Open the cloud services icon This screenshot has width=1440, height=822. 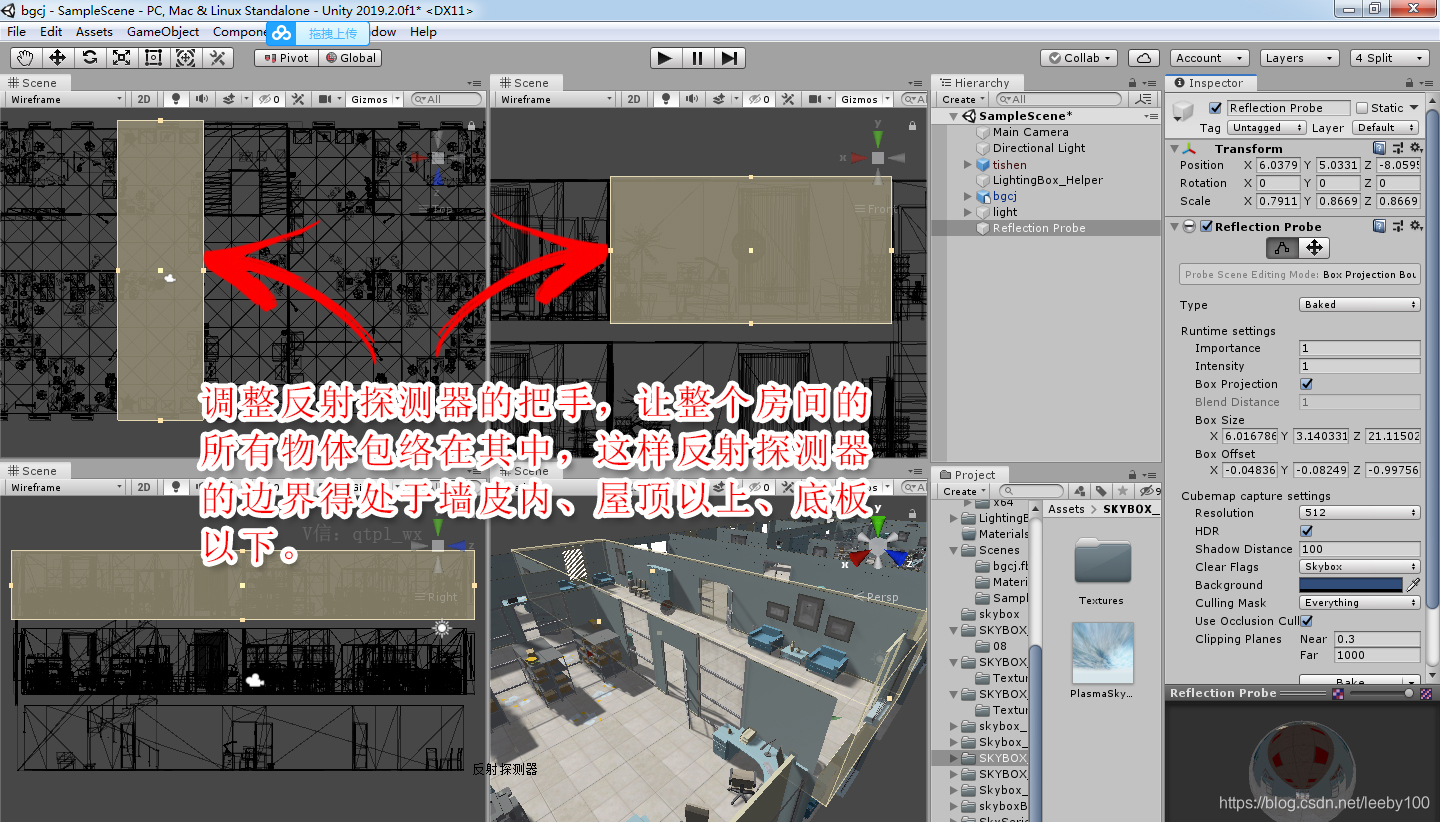tap(1144, 58)
